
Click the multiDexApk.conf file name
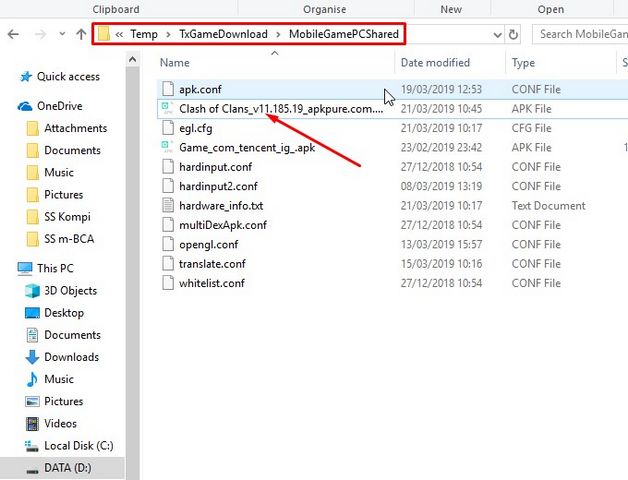[x=223, y=225]
